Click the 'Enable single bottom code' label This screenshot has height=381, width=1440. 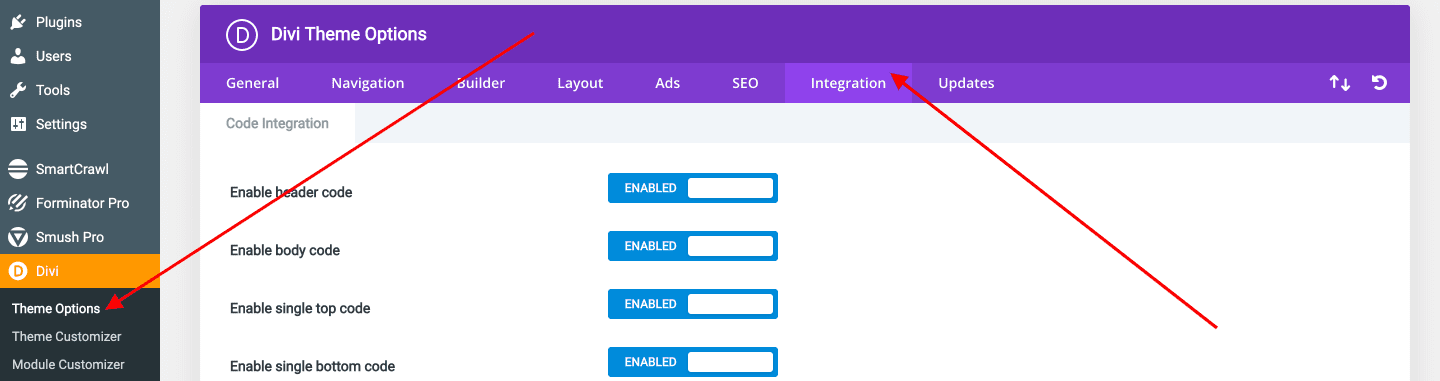tap(312, 366)
